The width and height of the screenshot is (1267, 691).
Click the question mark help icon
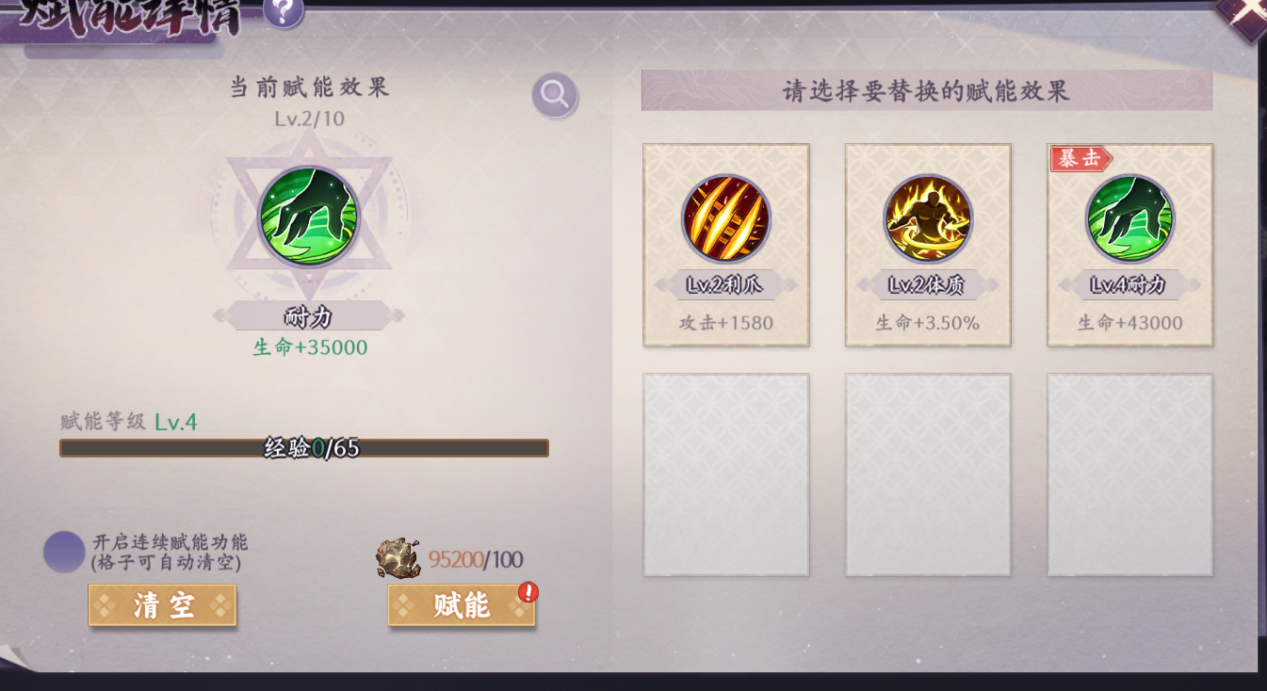(x=284, y=11)
